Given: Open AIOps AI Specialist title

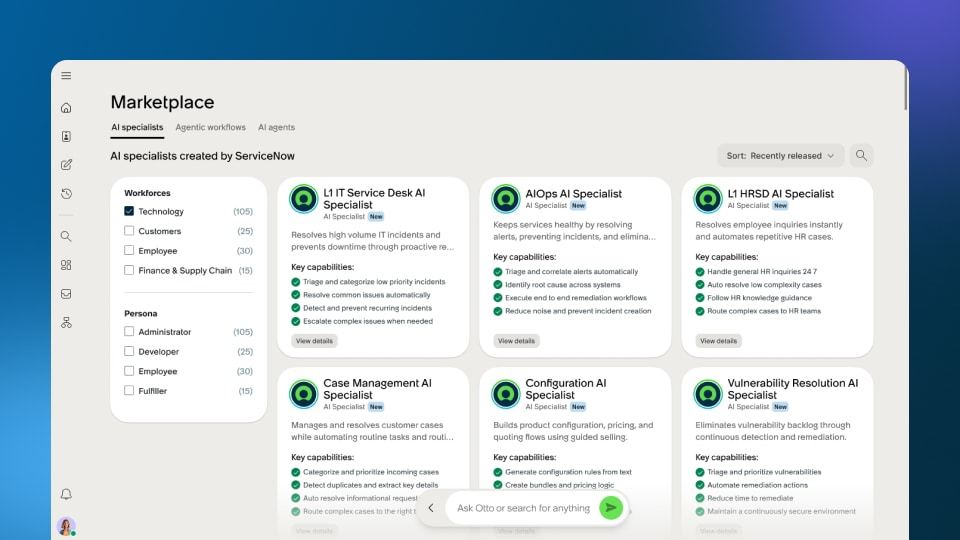Looking at the screenshot, I should (x=574, y=193).
